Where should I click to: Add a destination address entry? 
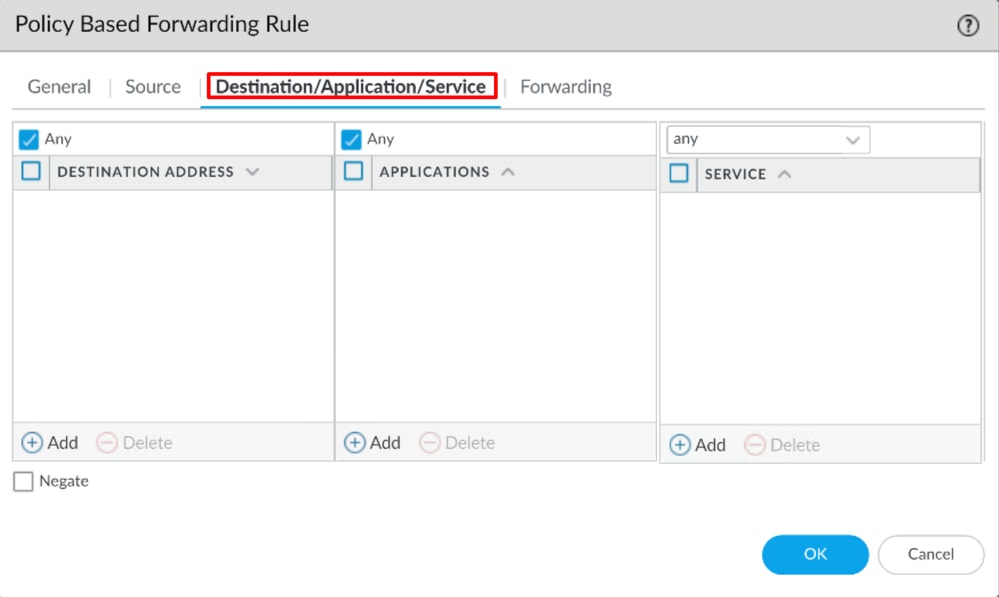[x=50, y=442]
